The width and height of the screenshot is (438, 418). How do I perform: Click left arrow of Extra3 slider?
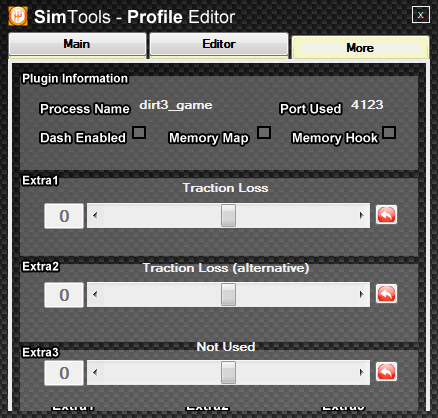(95, 372)
